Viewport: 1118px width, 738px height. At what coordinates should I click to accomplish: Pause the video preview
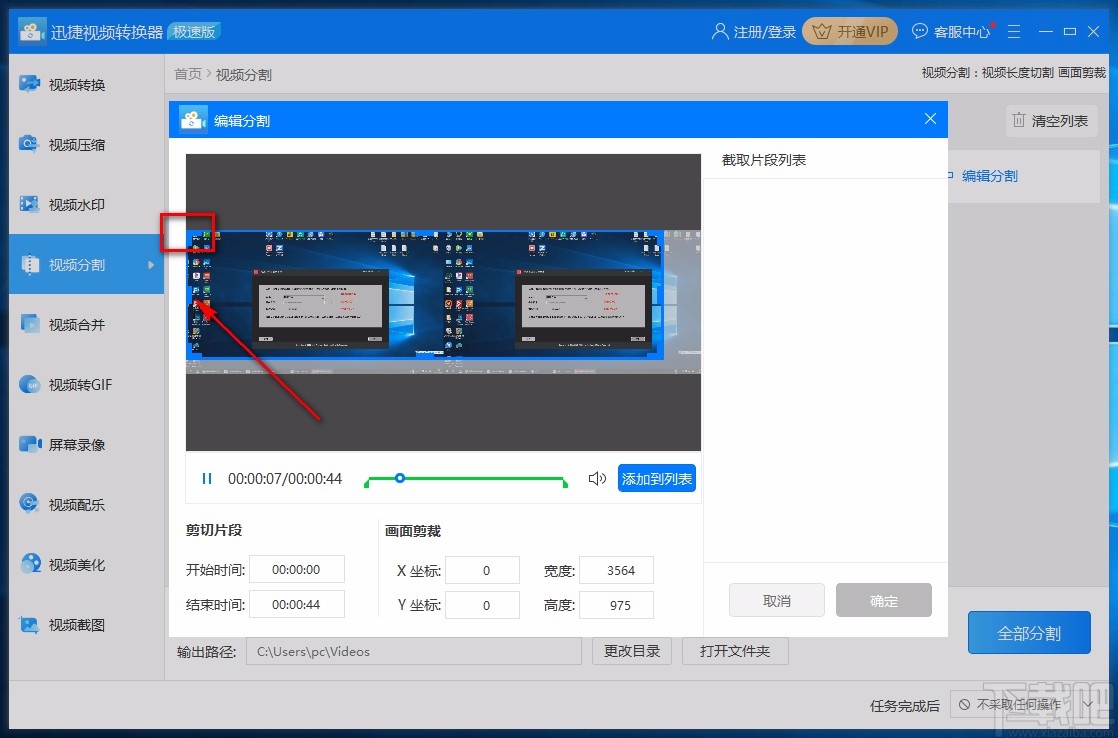click(207, 478)
